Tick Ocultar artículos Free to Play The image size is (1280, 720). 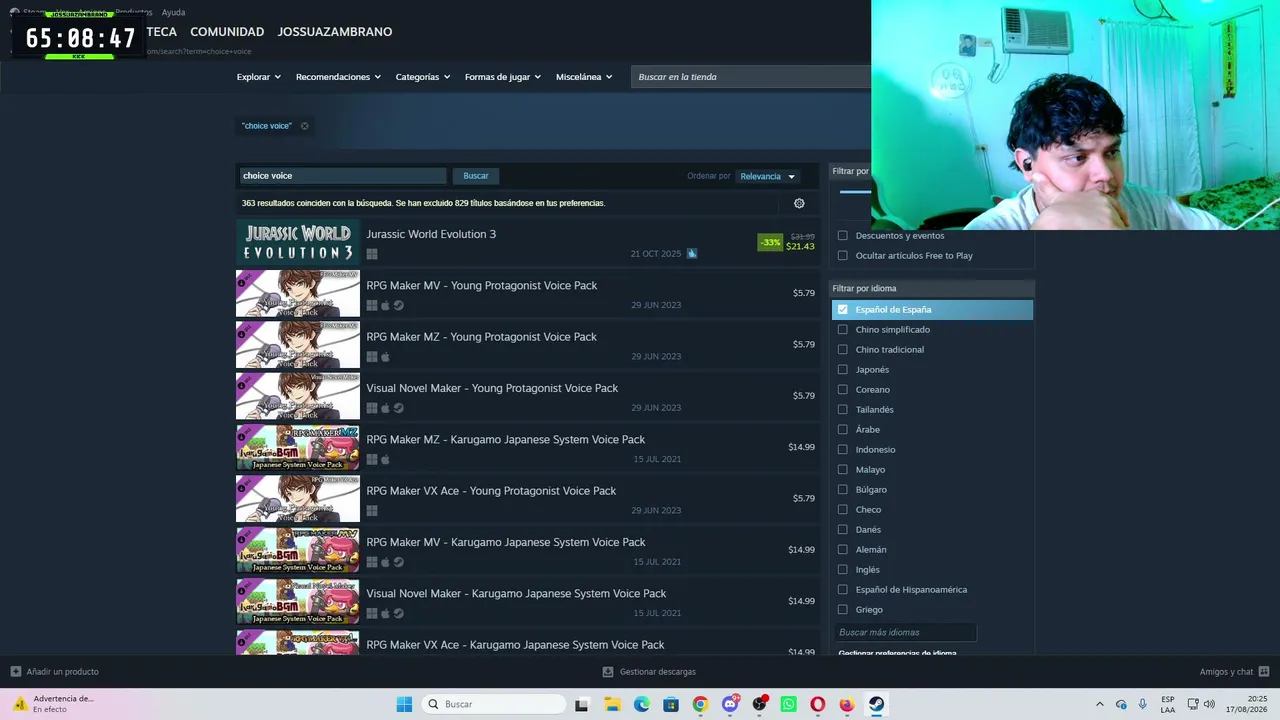click(842, 256)
